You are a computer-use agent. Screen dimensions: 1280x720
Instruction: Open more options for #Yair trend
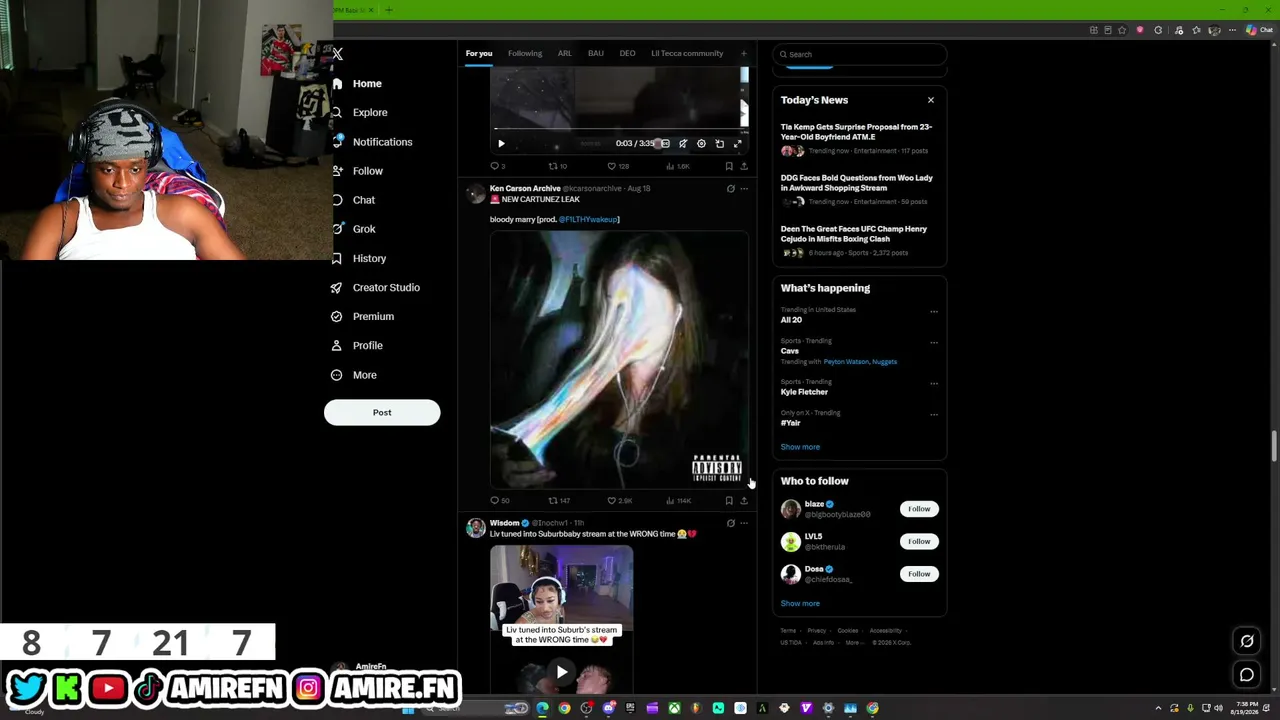pyautogui.click(x=934, y=414)
